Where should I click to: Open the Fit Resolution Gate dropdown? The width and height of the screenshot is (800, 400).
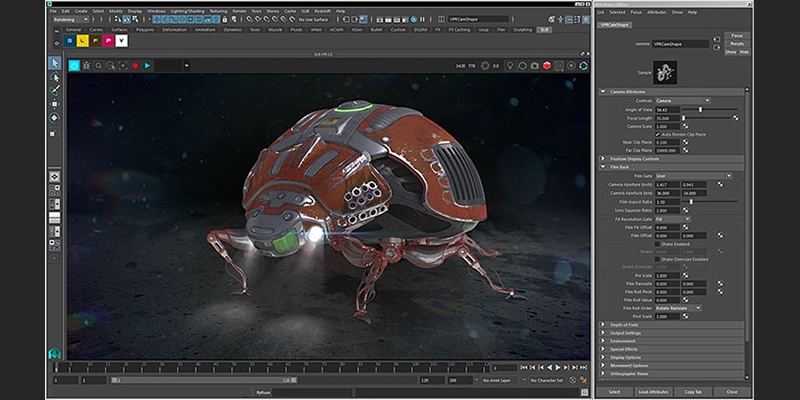tap(672, 219)
